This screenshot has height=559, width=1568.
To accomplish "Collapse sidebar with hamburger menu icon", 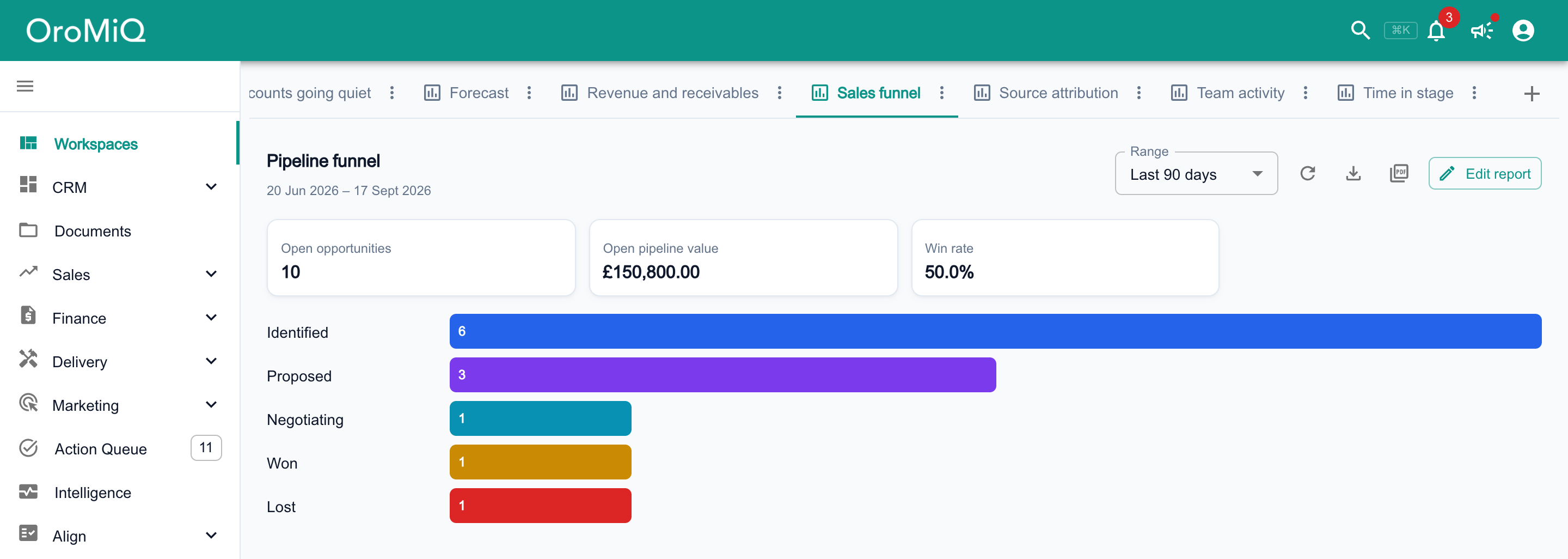I will pyautogui.click(x=25, y=87).
